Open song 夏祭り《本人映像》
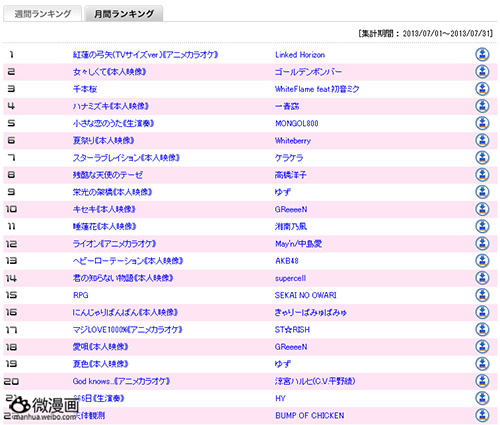Image resolution: width=500 pixels, height=425 pixels. pos(103,141)
